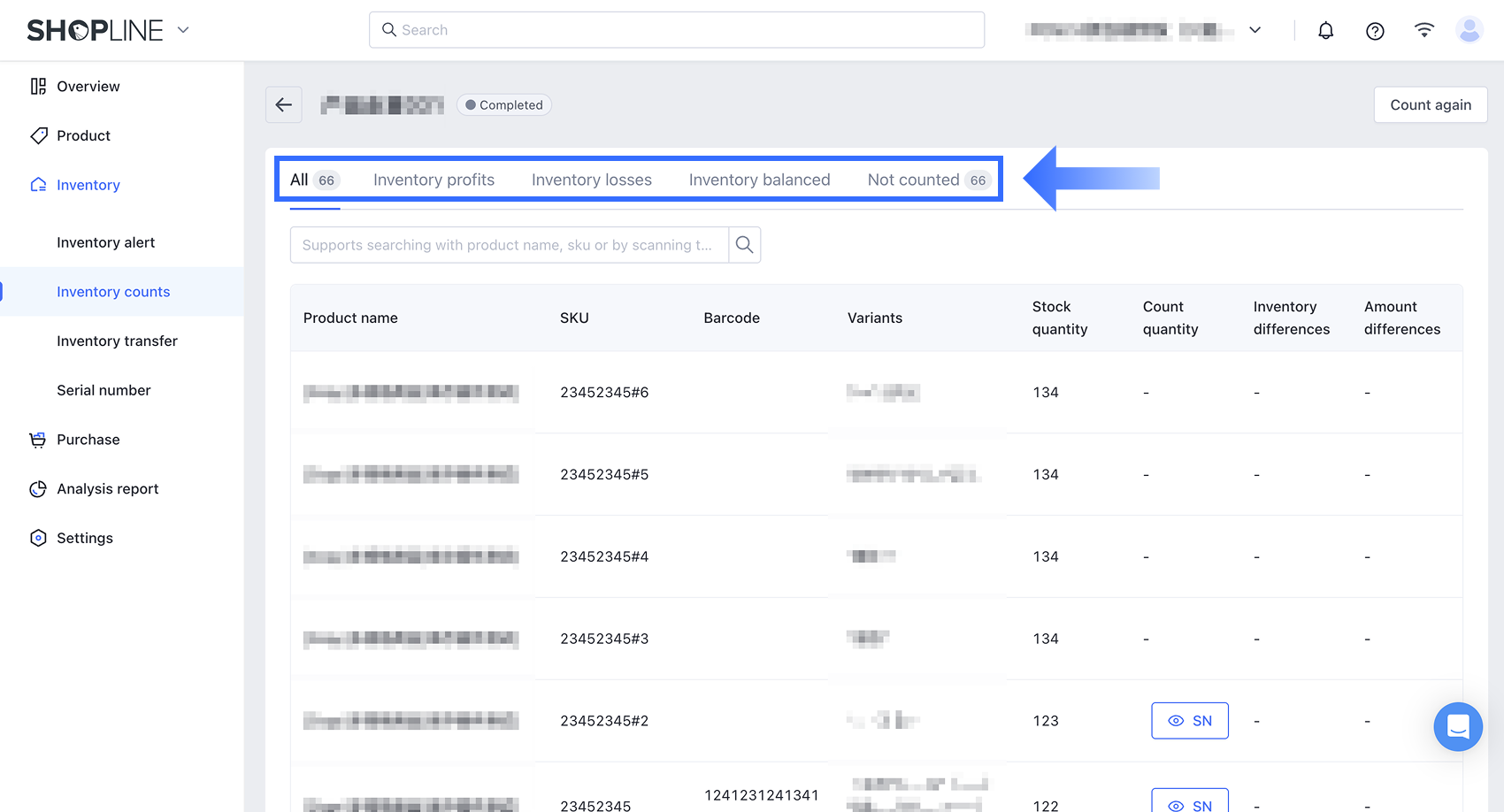Image resolution: width=1504 pixels, height=812 pixels.
Task: Expand the SHOPLINE logo dropdown
Action: (183, 29)
